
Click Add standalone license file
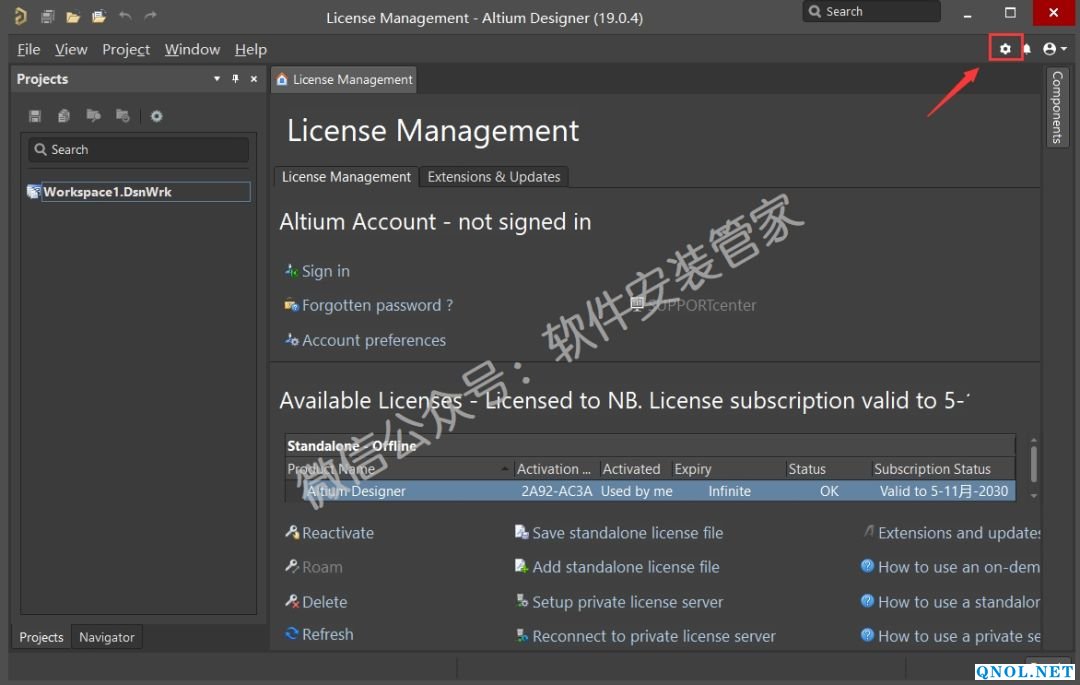click(x=625, y=567)
